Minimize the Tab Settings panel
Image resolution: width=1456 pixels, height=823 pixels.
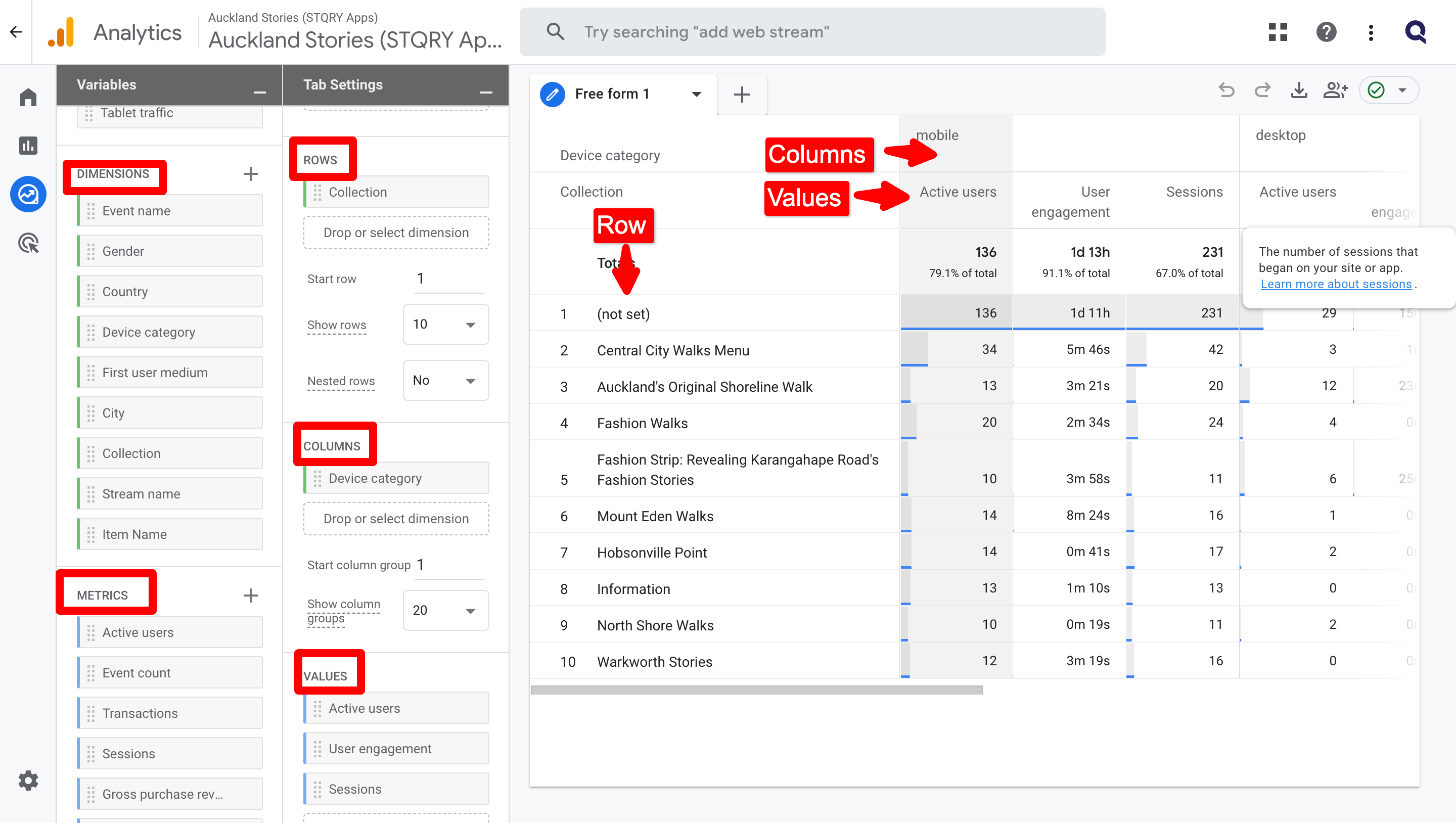pyautogui.click(x=486, y=92)
